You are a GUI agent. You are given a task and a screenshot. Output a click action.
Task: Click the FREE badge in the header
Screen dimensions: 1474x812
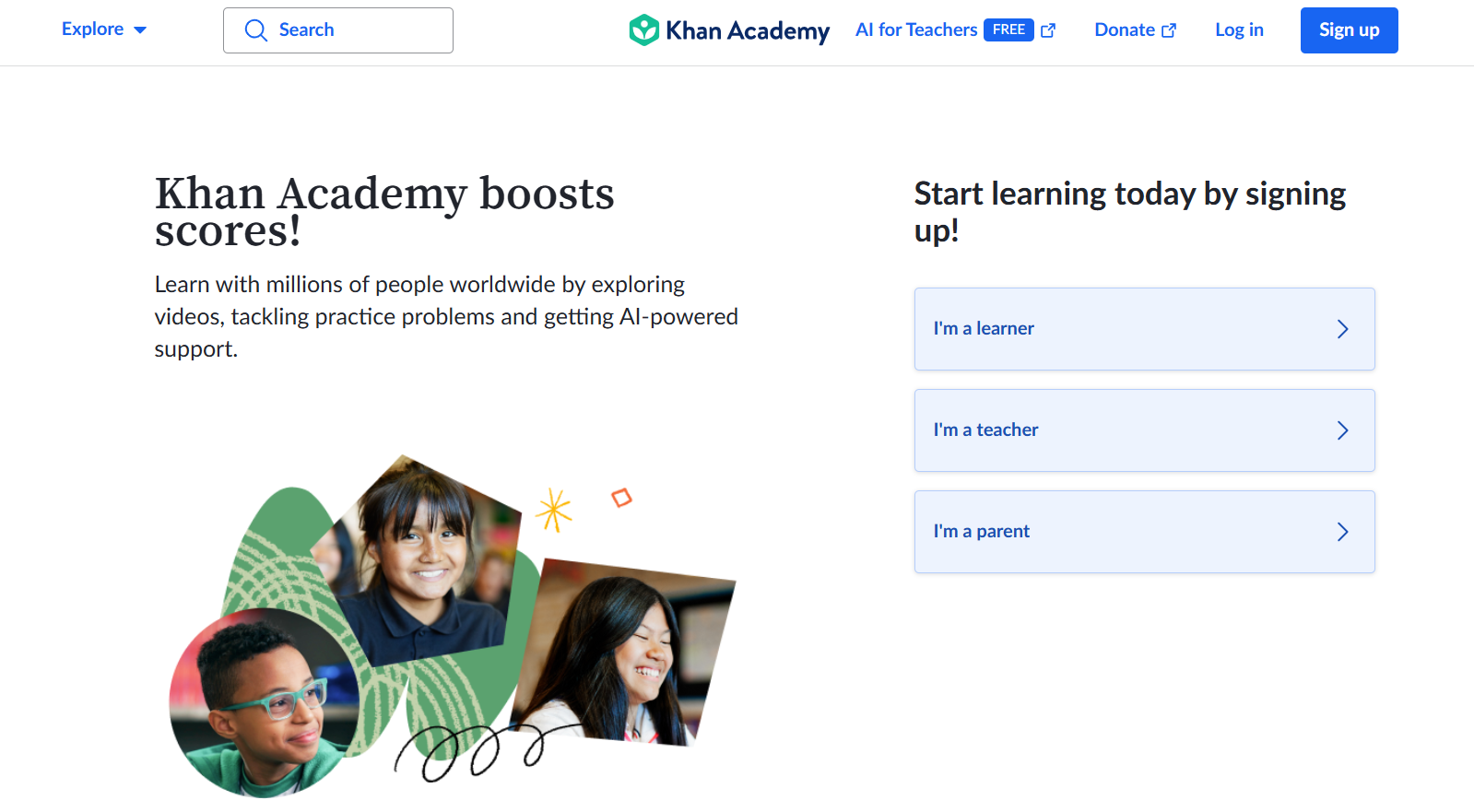tap(1008, 29)
